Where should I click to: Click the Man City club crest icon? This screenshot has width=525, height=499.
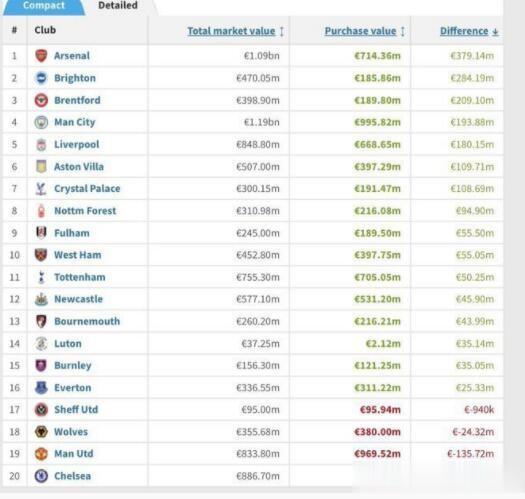41,122
